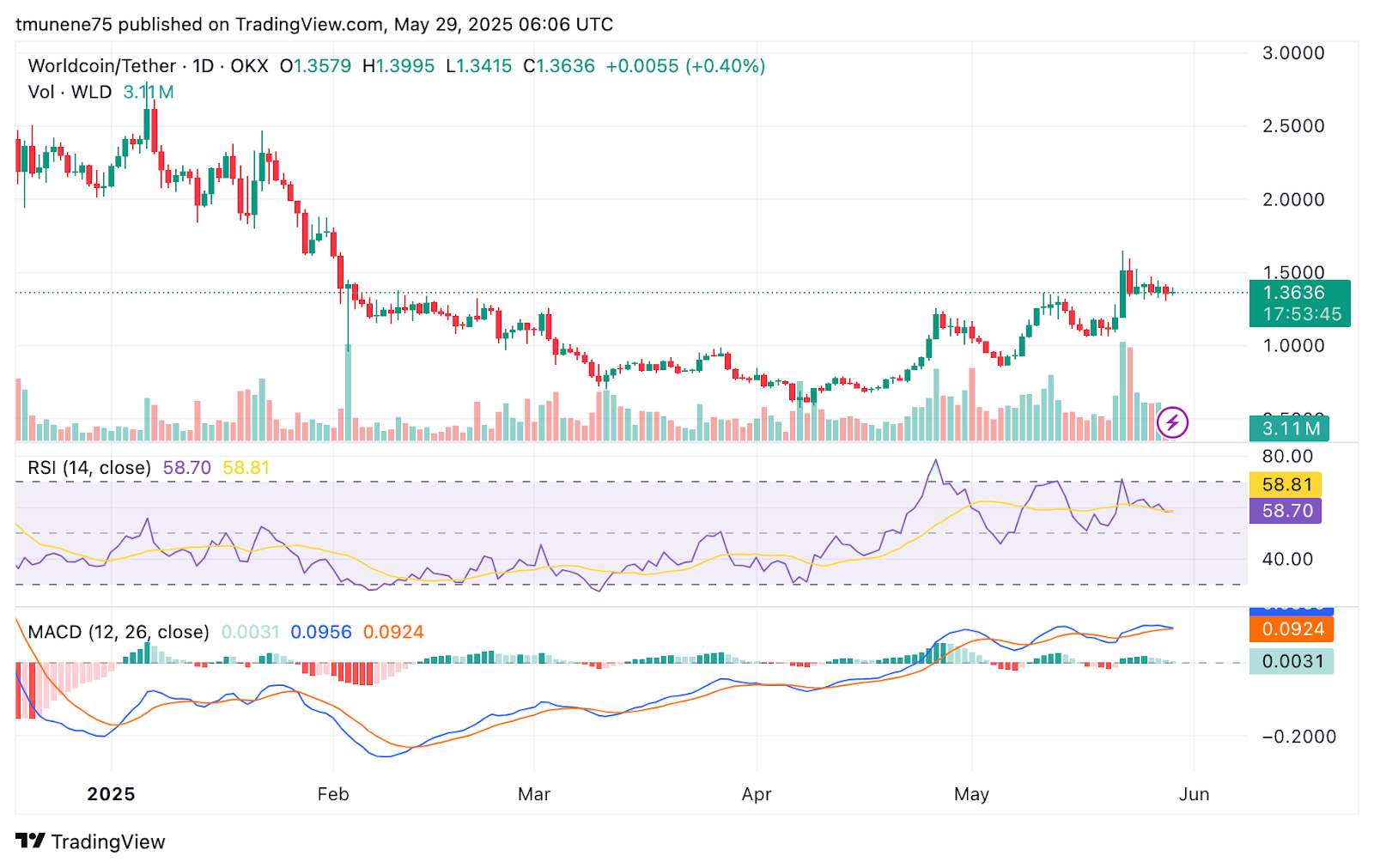Click the MACD legend value 0.0956
The height and width of the screenshot is (868, 1374).
321,632
